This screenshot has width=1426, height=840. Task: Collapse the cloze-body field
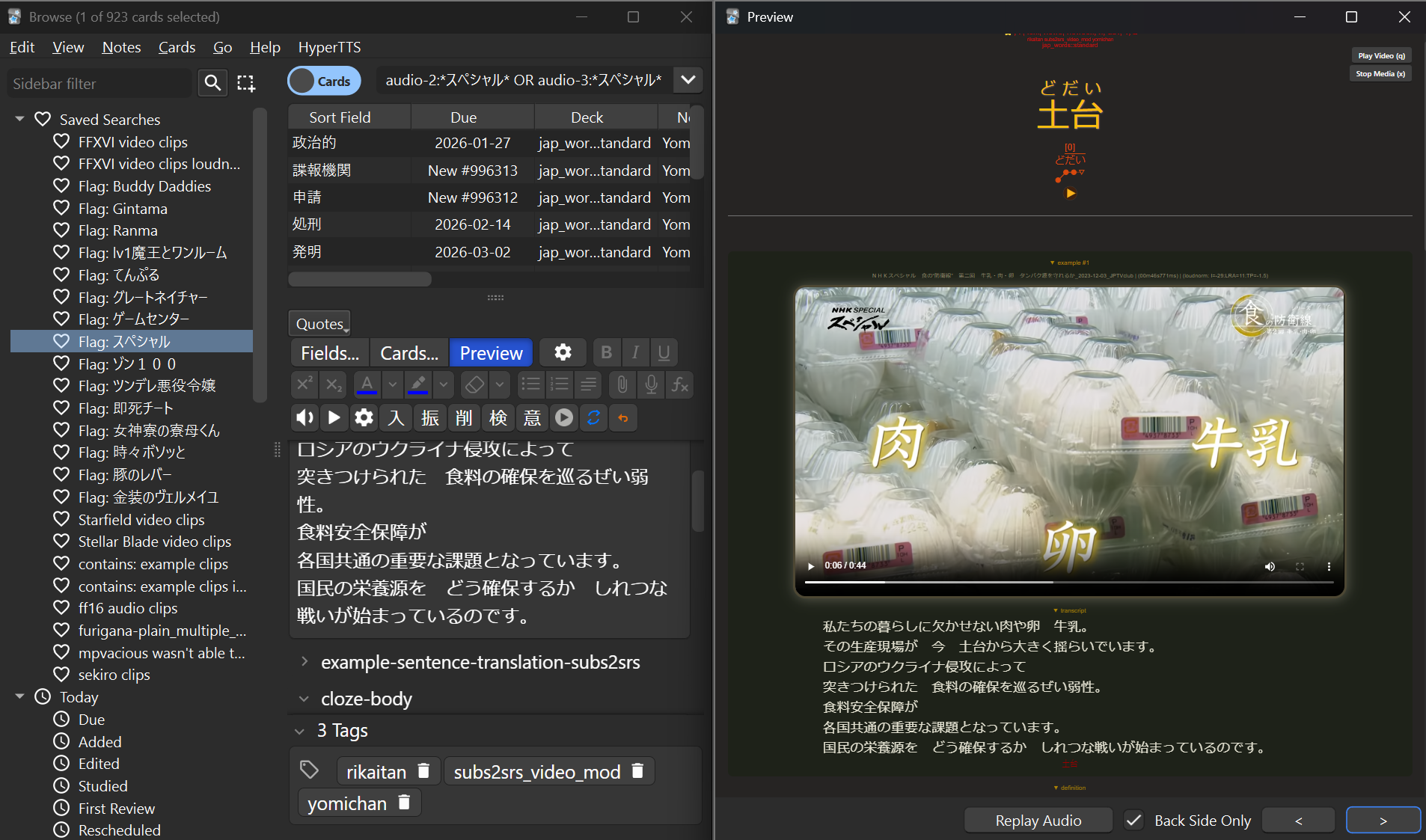pyautogui.click(x=305, y=699)
